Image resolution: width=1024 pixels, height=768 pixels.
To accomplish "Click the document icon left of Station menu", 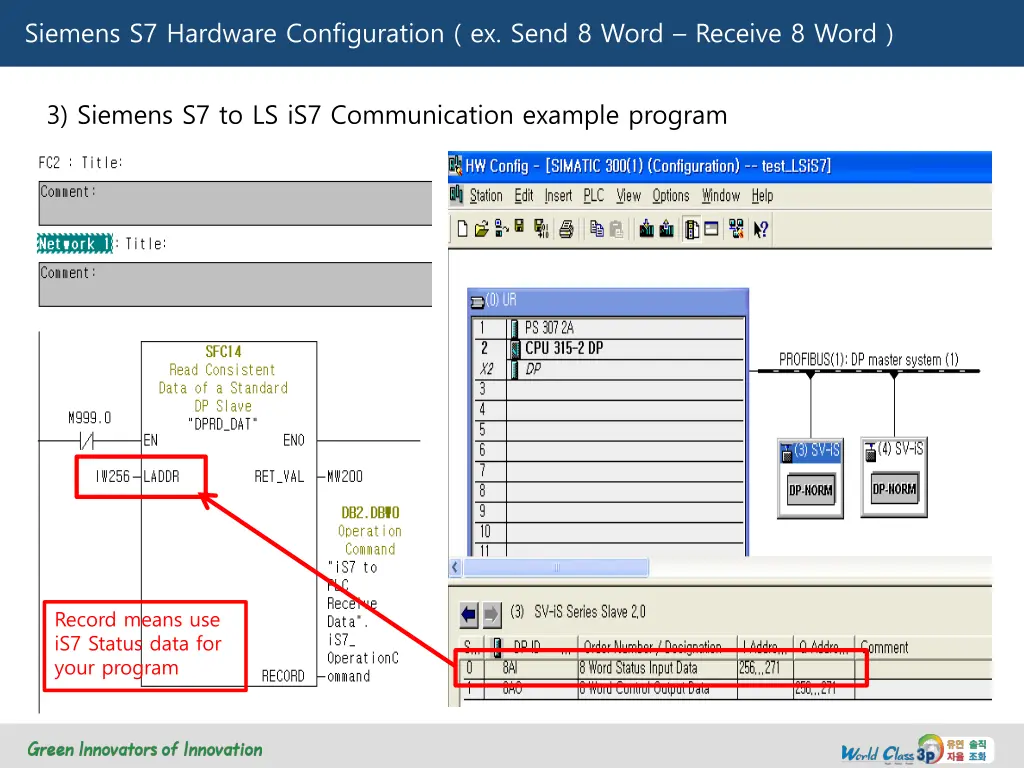I will (456, 194).
